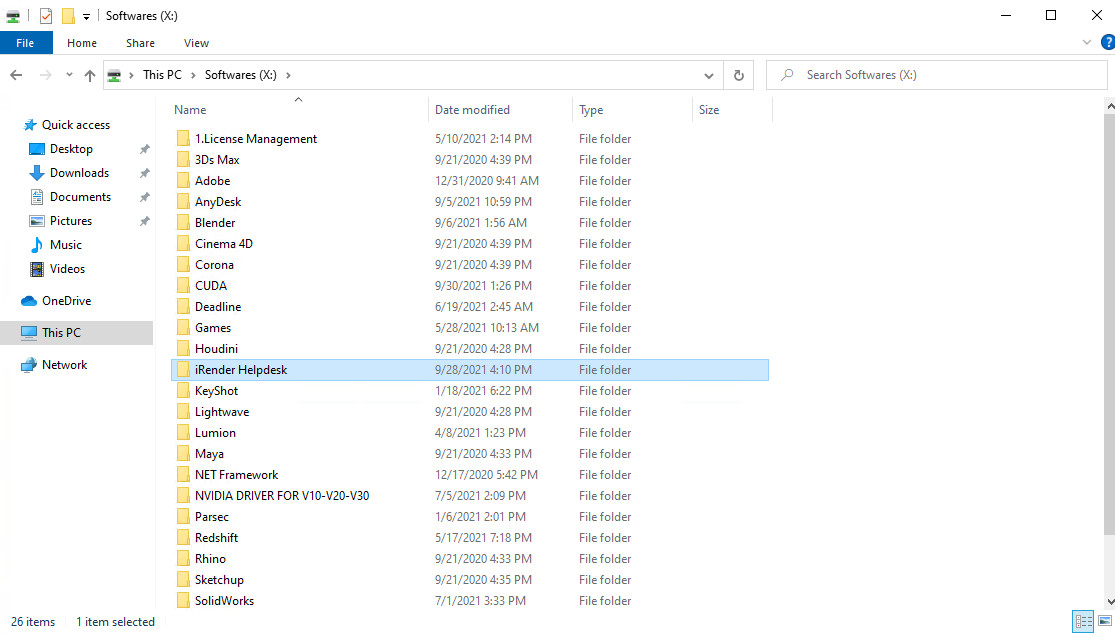The width and height of the screenshot is (1115, 634).
Task: Select the KeyShot folder icon
Action: pyautogui.click(x=183, y=391)
